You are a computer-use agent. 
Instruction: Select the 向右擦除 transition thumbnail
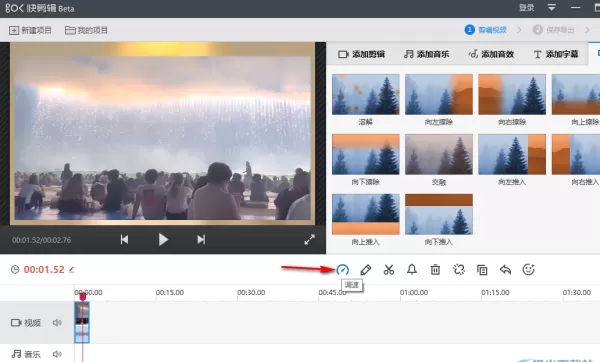(512, 94)
